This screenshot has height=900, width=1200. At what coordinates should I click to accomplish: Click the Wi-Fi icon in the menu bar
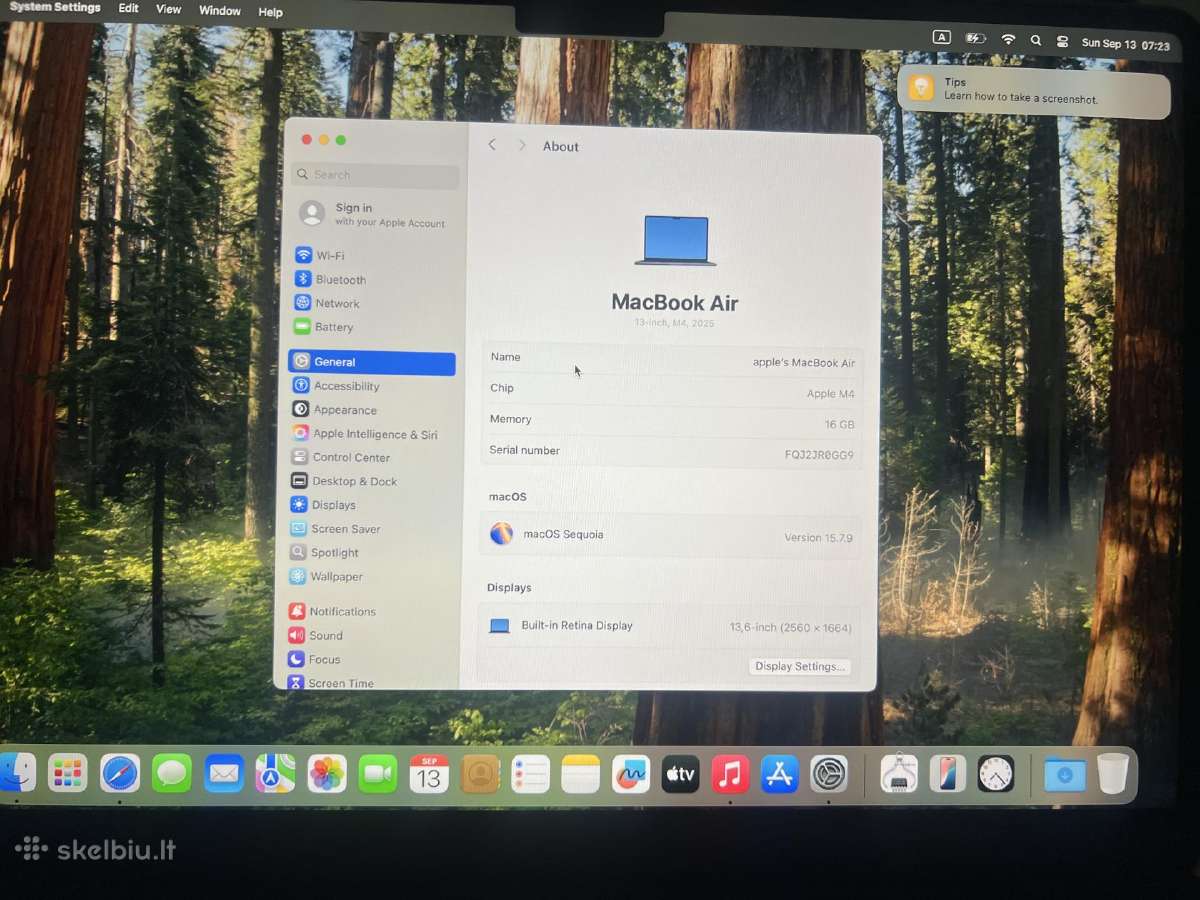pyautogui.click(x=1008, y=39)
